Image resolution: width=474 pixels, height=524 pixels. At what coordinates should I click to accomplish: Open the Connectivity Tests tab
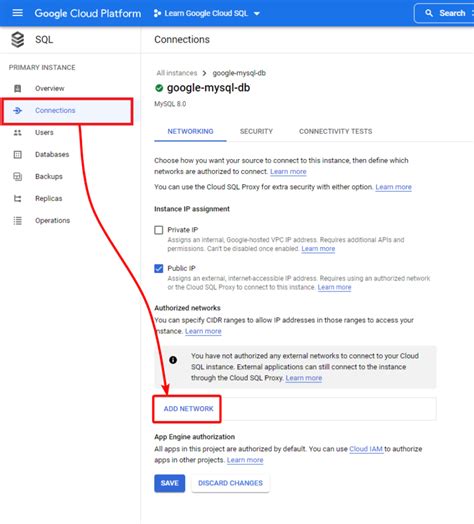[x=336, y=131]
